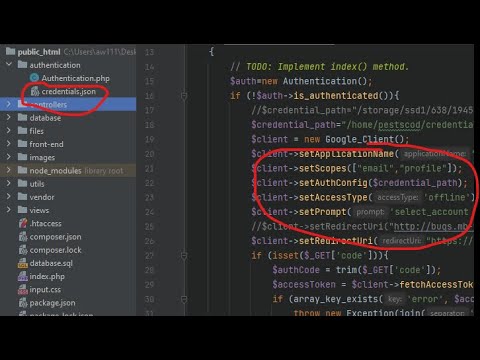Select the Authentication.php file name
480x360 pixels.
[76, 78]
